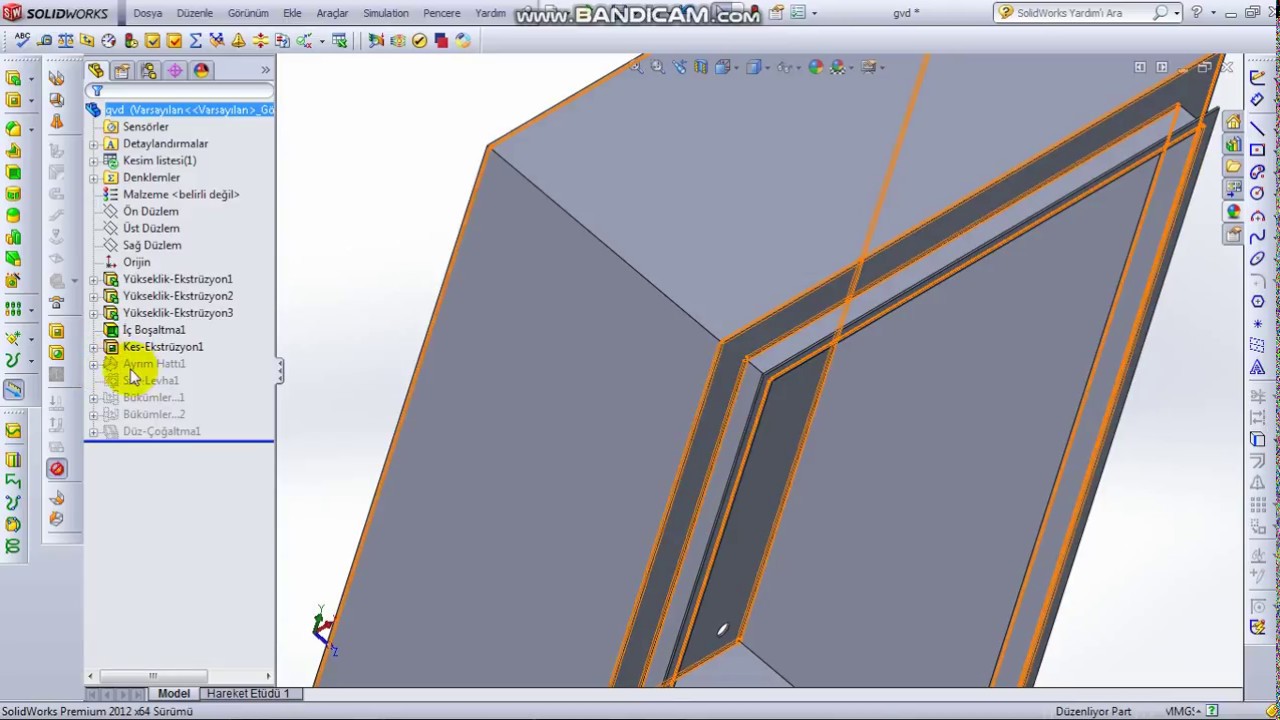Select Sensörler in the feature tree
1280x720 pixels.
point(145,127)
